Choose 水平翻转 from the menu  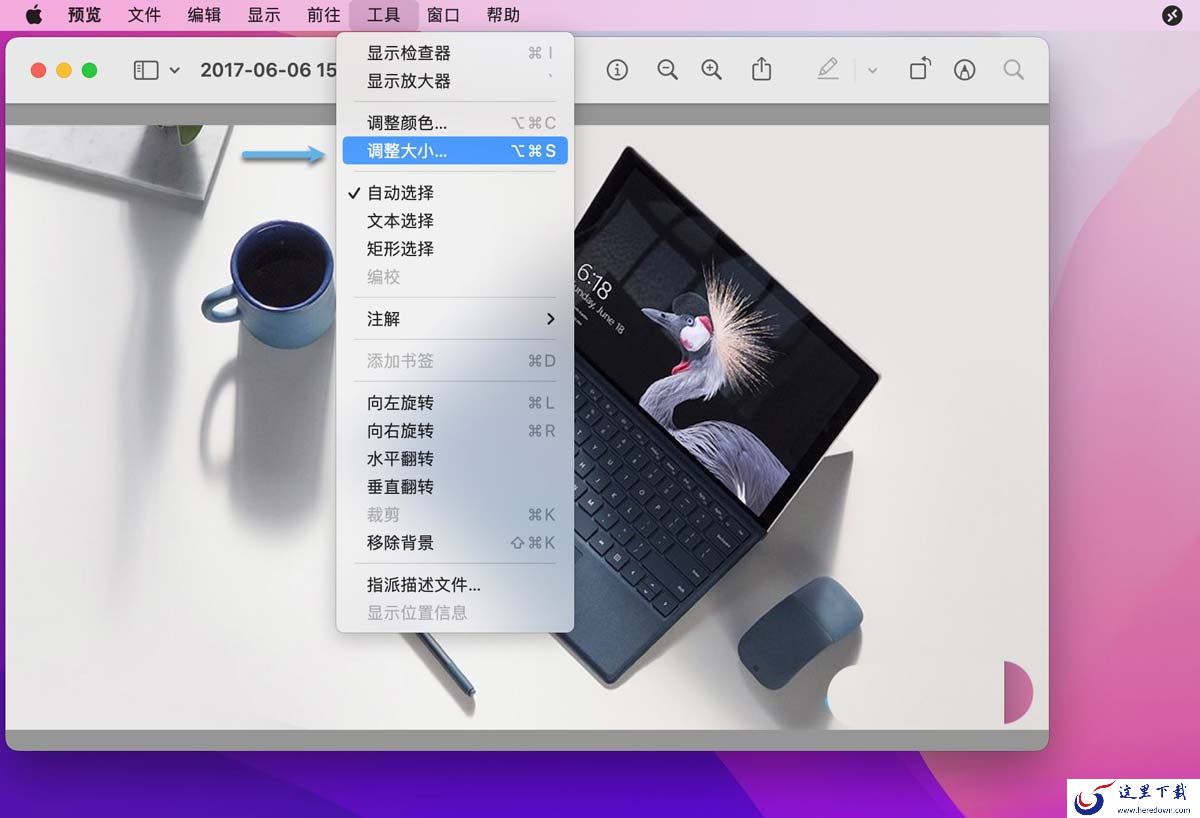[x=455, y=459]
